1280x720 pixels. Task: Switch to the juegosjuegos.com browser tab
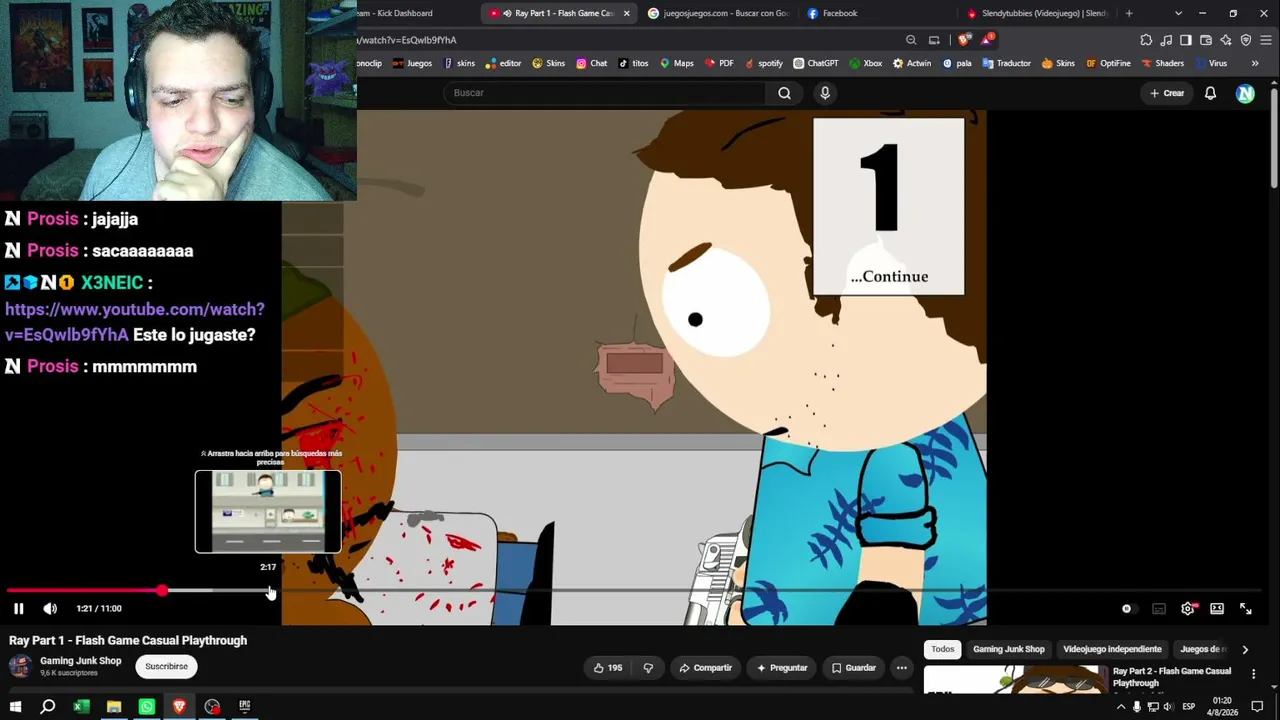[x=718, y=13]
